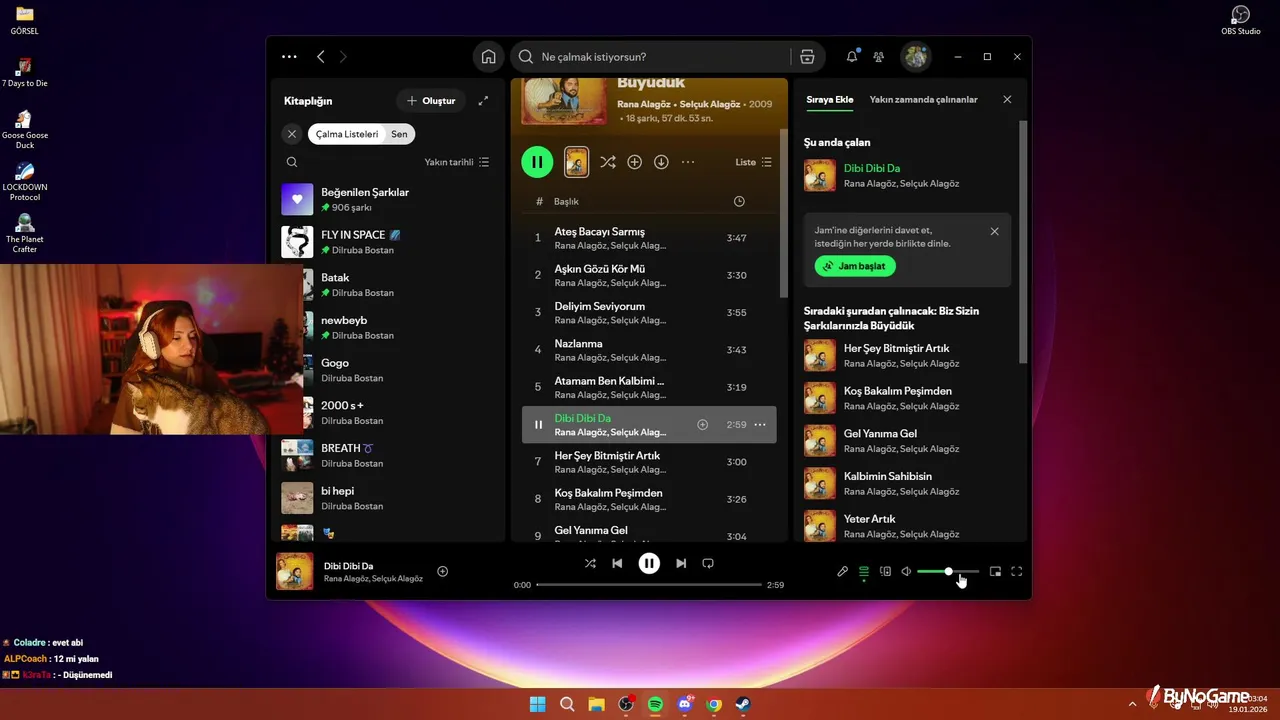Search within library with magnifier icon
The width and height of the screenshot is (1280, 720).
(x=292, y=162)
